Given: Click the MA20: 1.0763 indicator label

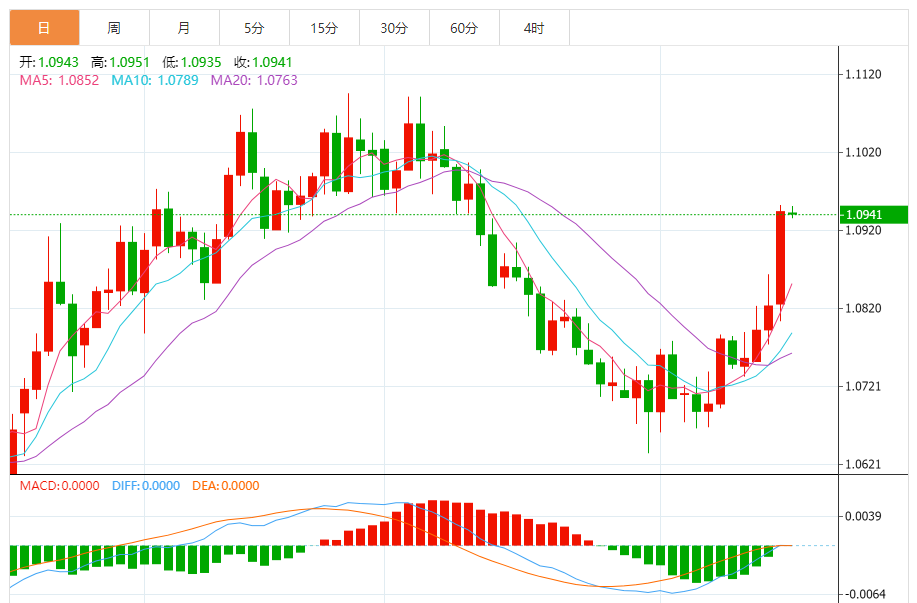Looking at the screenshot, I should 254,80.
